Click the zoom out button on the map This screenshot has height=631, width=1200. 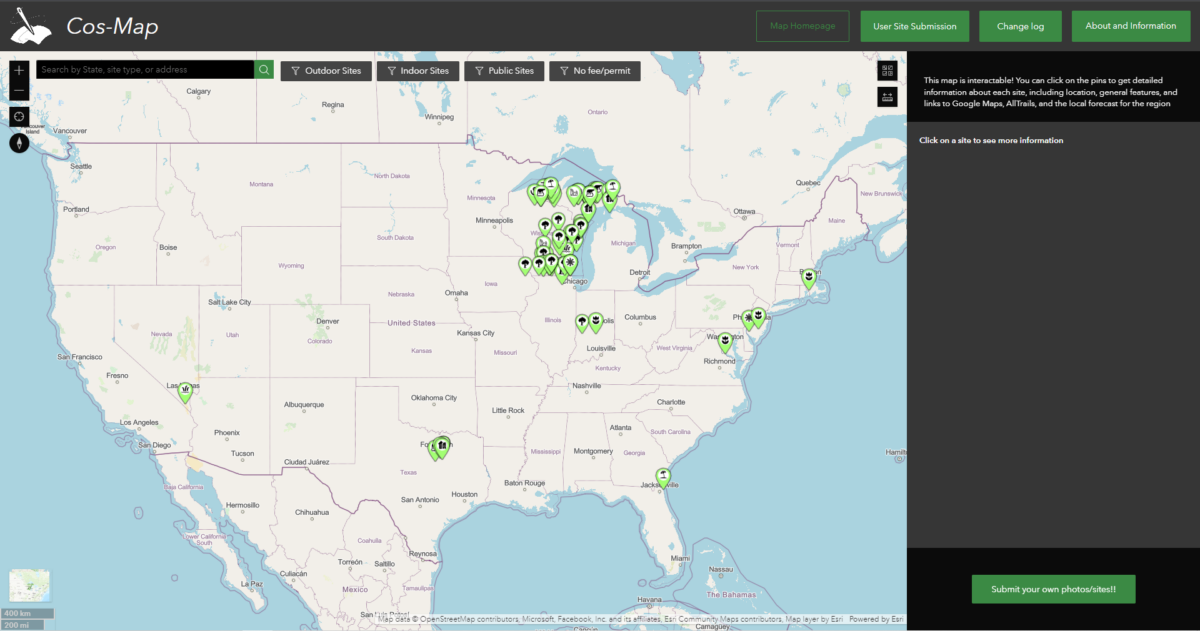pyautogui.click(x=18, y=90)
